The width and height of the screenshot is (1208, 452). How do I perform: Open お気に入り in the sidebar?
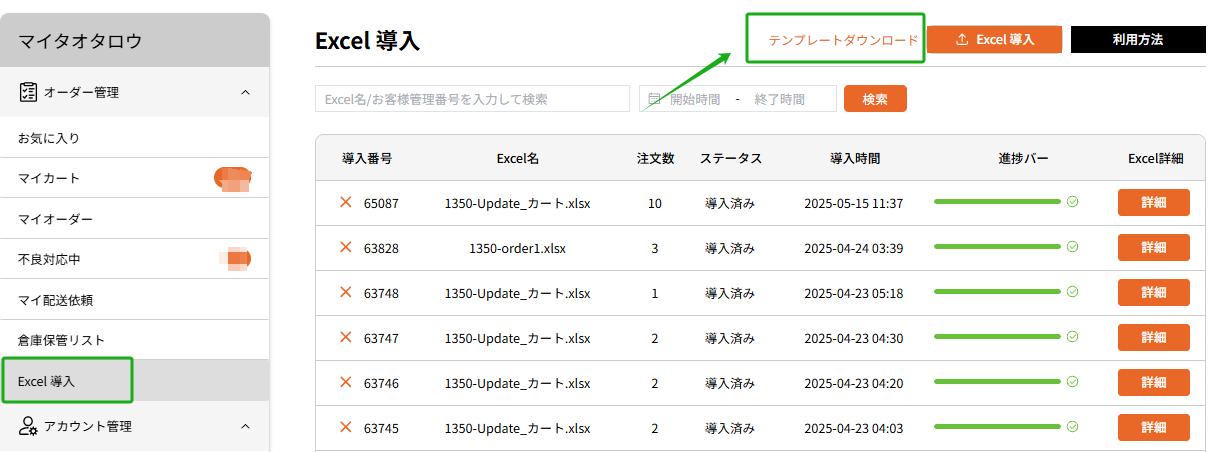click(135, 138)
